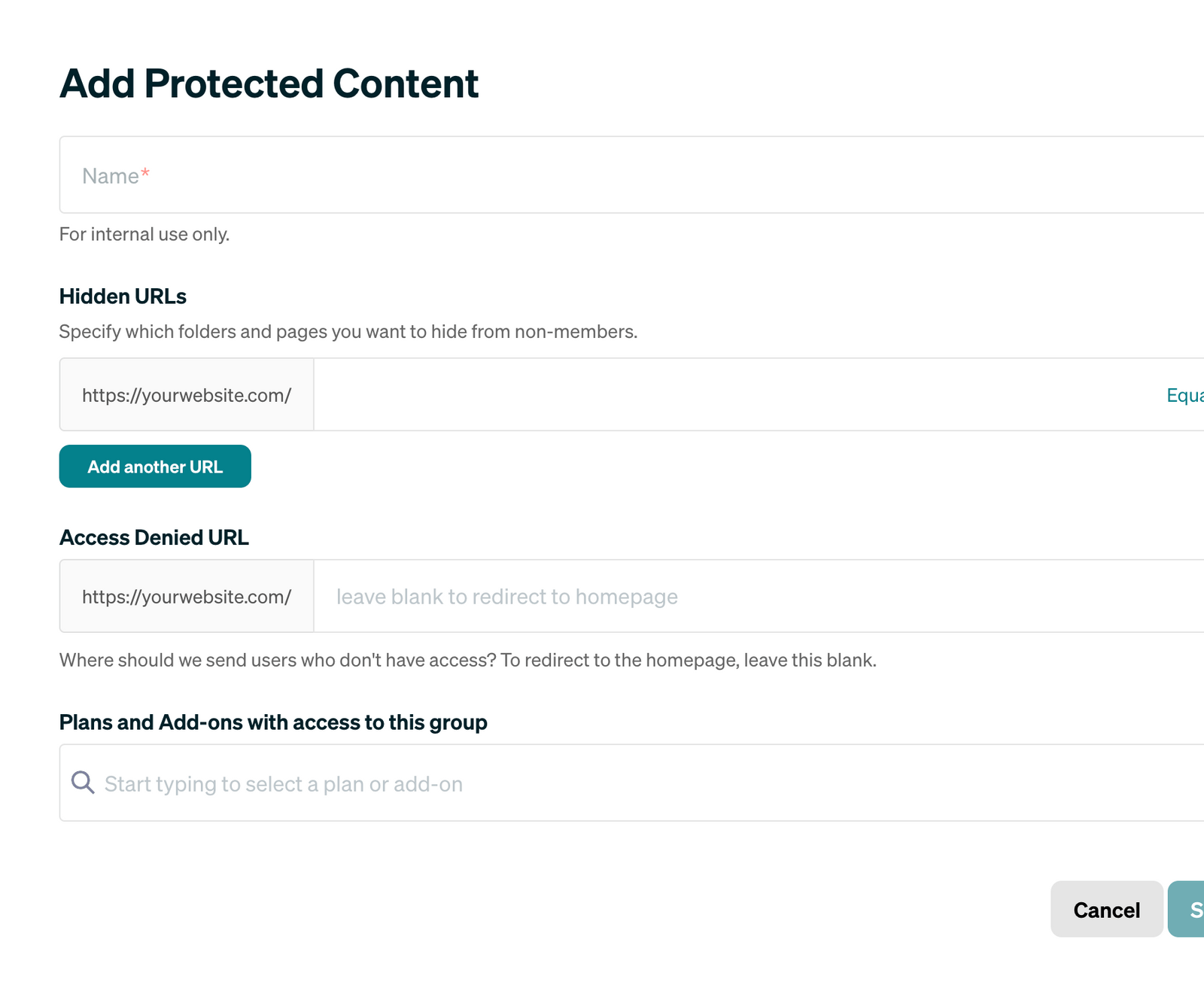
Task: Select the 'Hidden URLs' section heading
Action: (123, 296)
